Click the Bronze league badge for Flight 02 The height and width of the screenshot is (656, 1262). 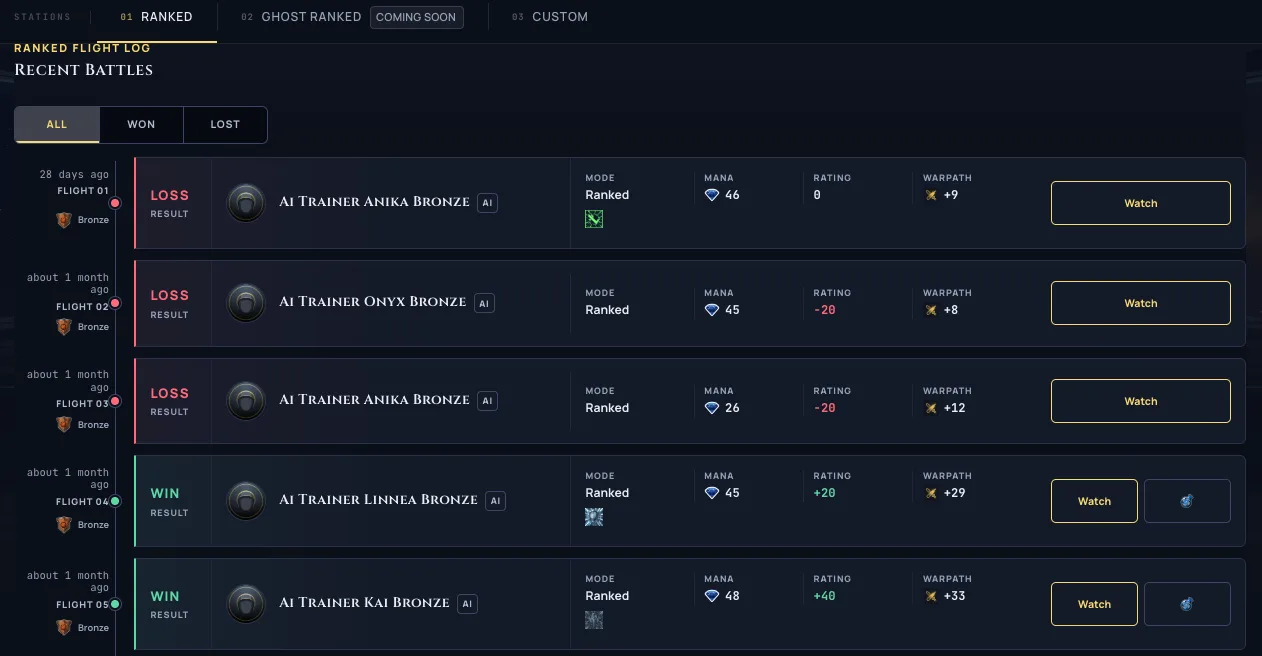coord(64,327)
